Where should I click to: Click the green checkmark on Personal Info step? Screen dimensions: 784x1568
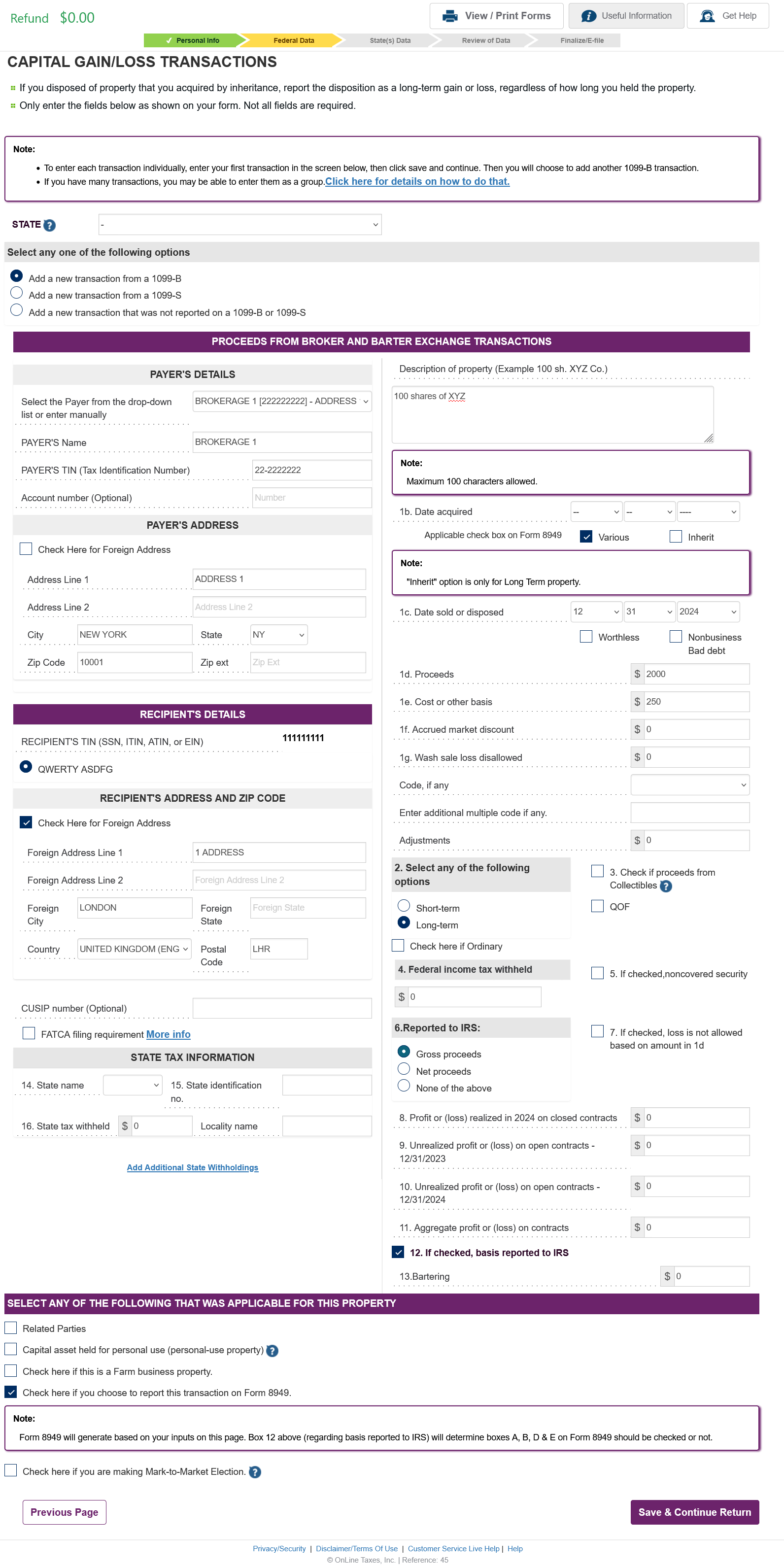(x=169, y=41)
